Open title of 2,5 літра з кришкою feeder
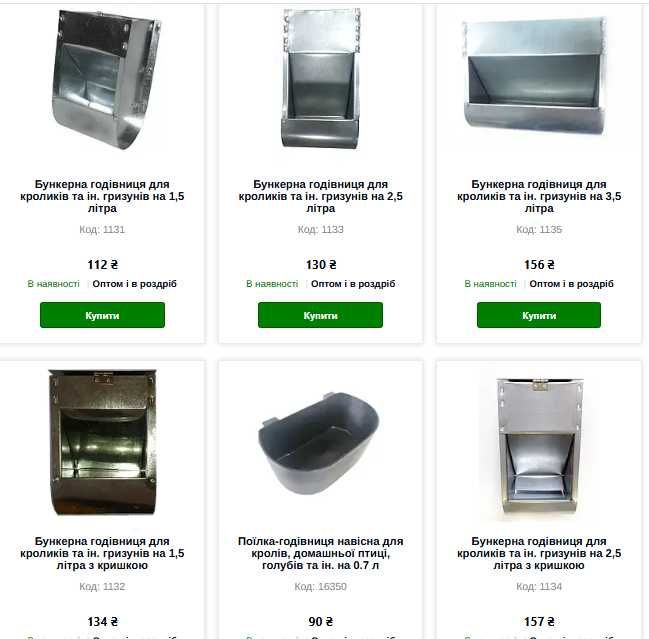The width and height of the screenshot is (649, 639). (x=539, y=553)
